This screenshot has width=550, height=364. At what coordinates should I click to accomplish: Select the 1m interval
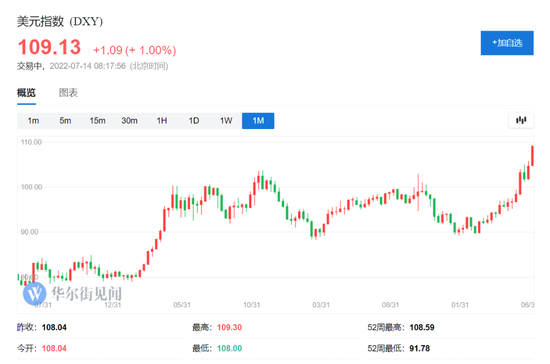tap(33, 121)
